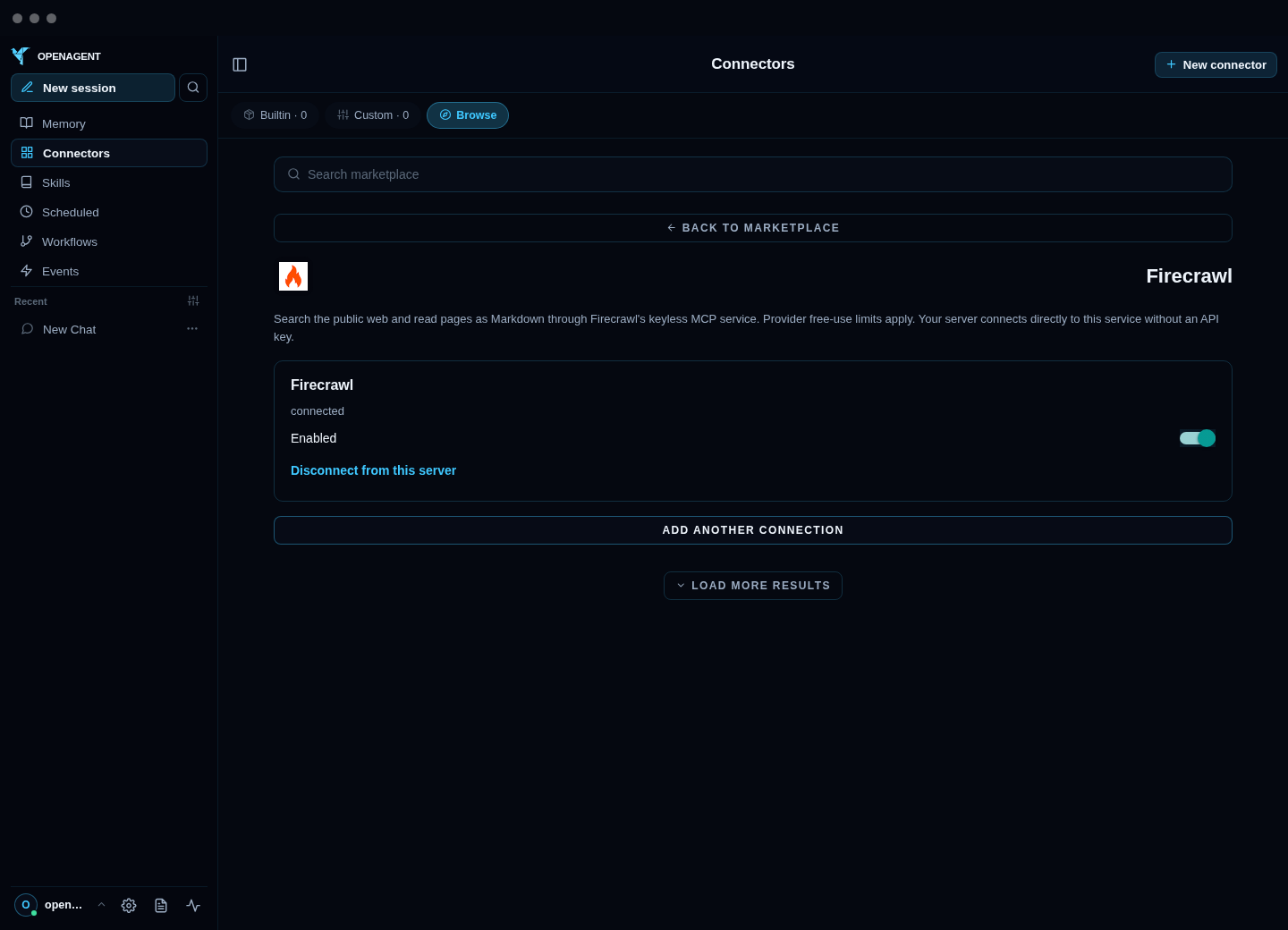Switch to the Custom tab
This screenshot has width=1288, height=930.
(373, 115)
